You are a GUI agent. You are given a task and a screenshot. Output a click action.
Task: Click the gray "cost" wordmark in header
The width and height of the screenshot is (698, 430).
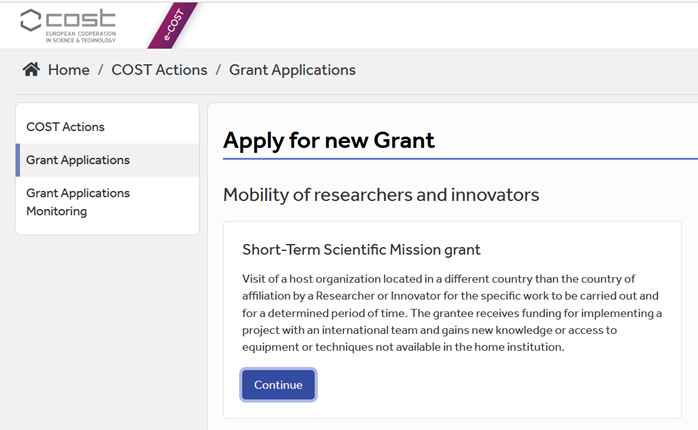(81, 20)
